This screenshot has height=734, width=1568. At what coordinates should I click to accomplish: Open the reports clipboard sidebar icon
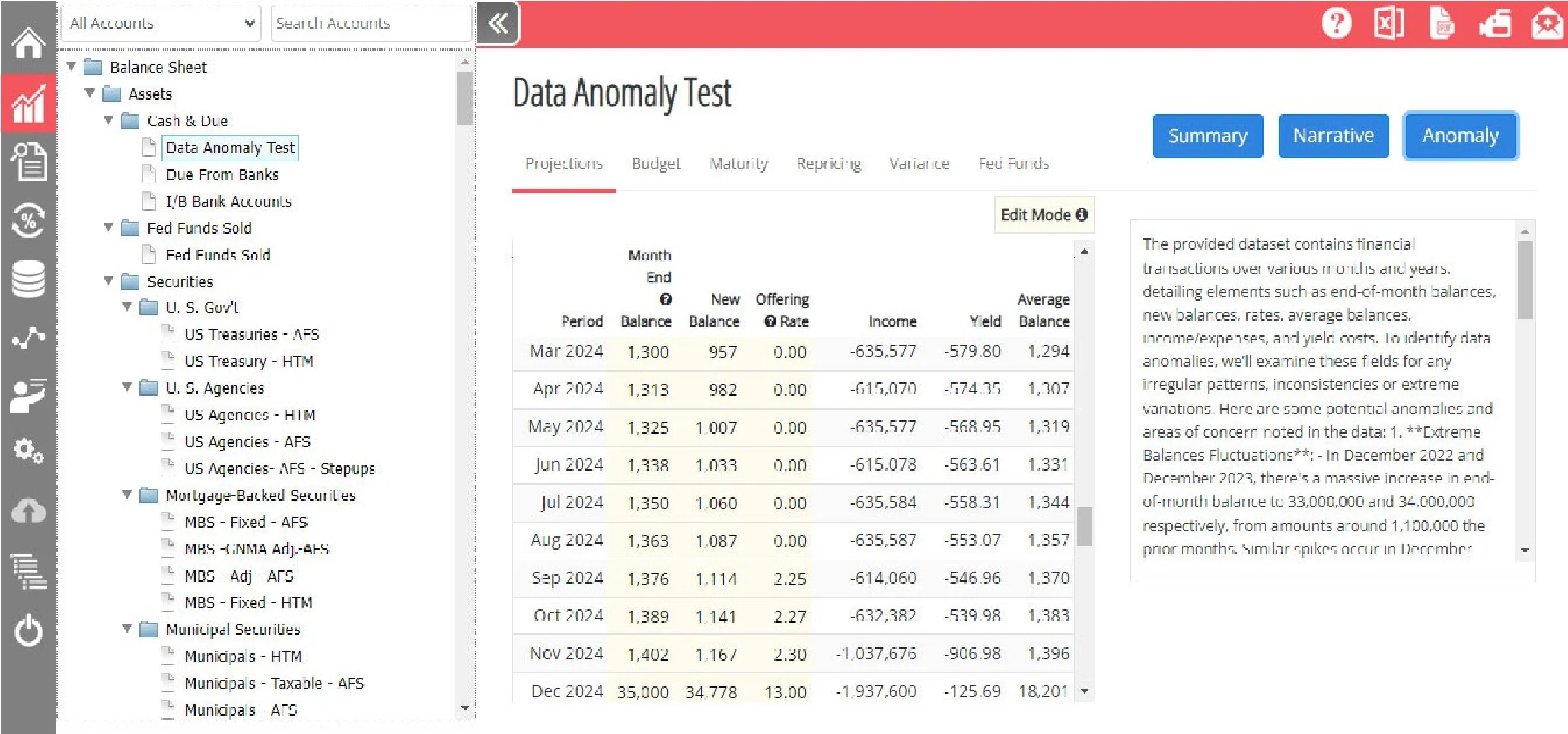[x=28, y=161]
